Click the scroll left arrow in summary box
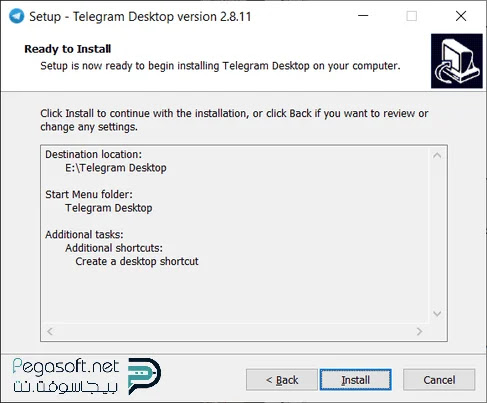The width and height of the screenshot is (487, 403). (50, 331)
